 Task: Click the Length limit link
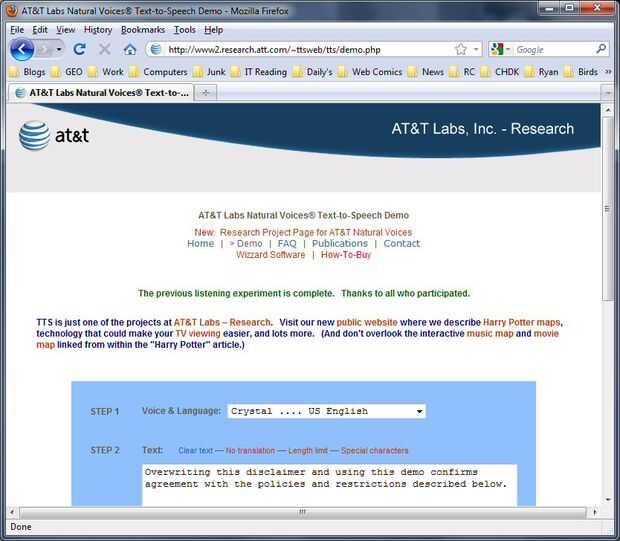[x=308, y=451]
